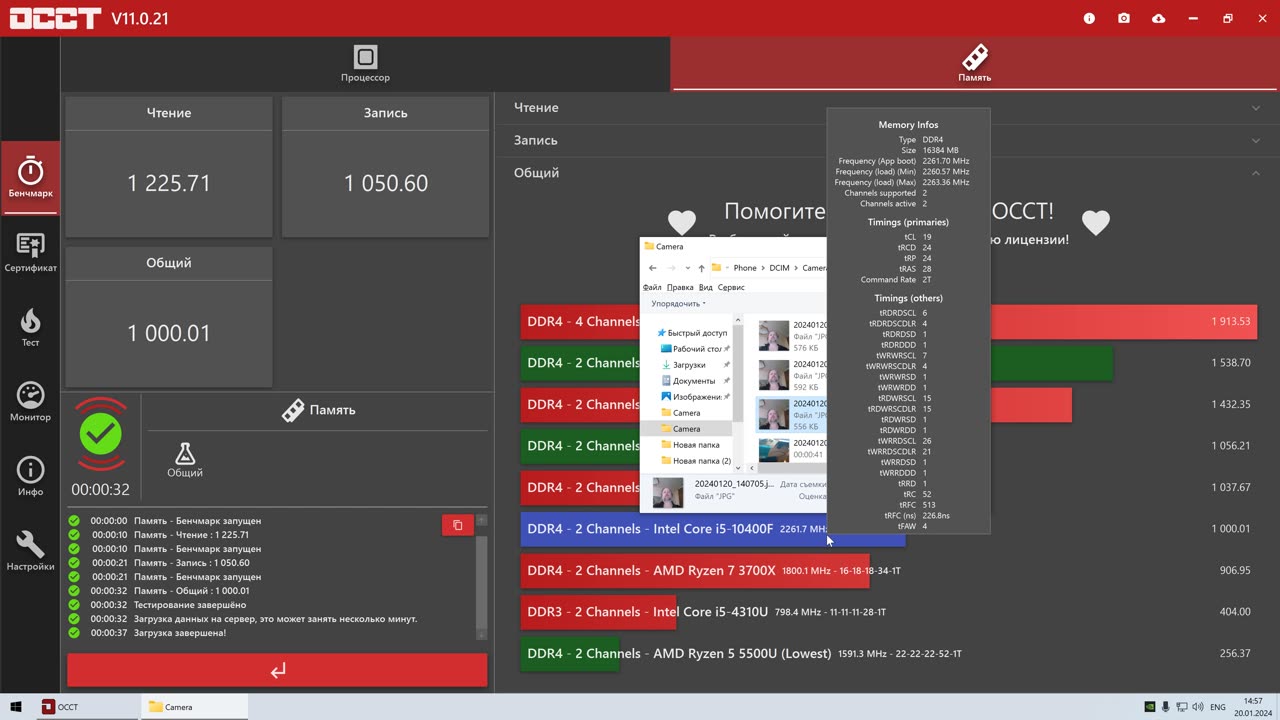Click Phone in Camera address breadcrumb
This screenshot has height=720, width=1280.
[x=745, y=268]
